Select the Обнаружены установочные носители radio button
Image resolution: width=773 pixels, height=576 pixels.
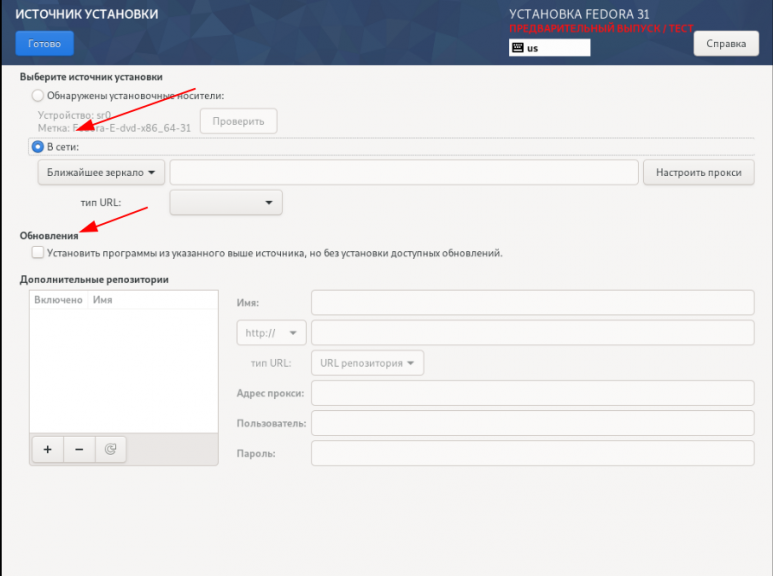point(37,95)
